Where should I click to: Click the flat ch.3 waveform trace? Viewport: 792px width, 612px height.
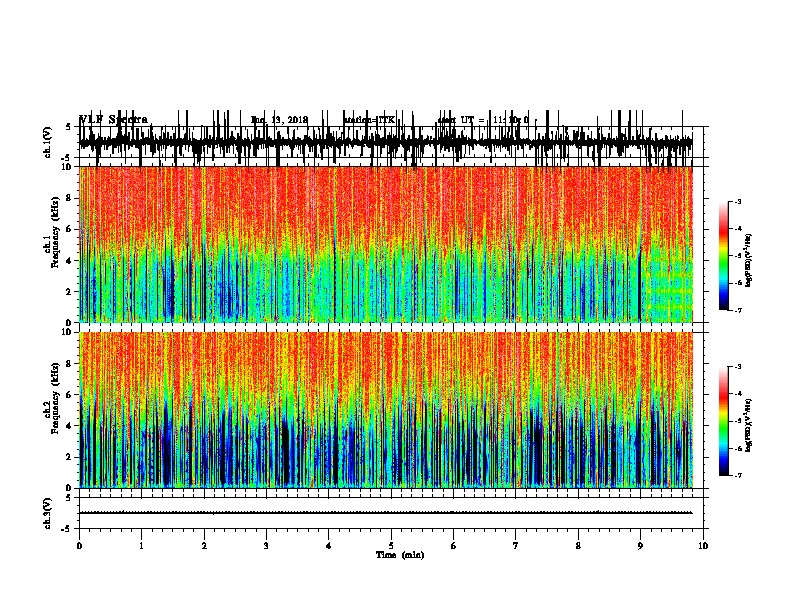pyautogui.click(x=386, y=513)
